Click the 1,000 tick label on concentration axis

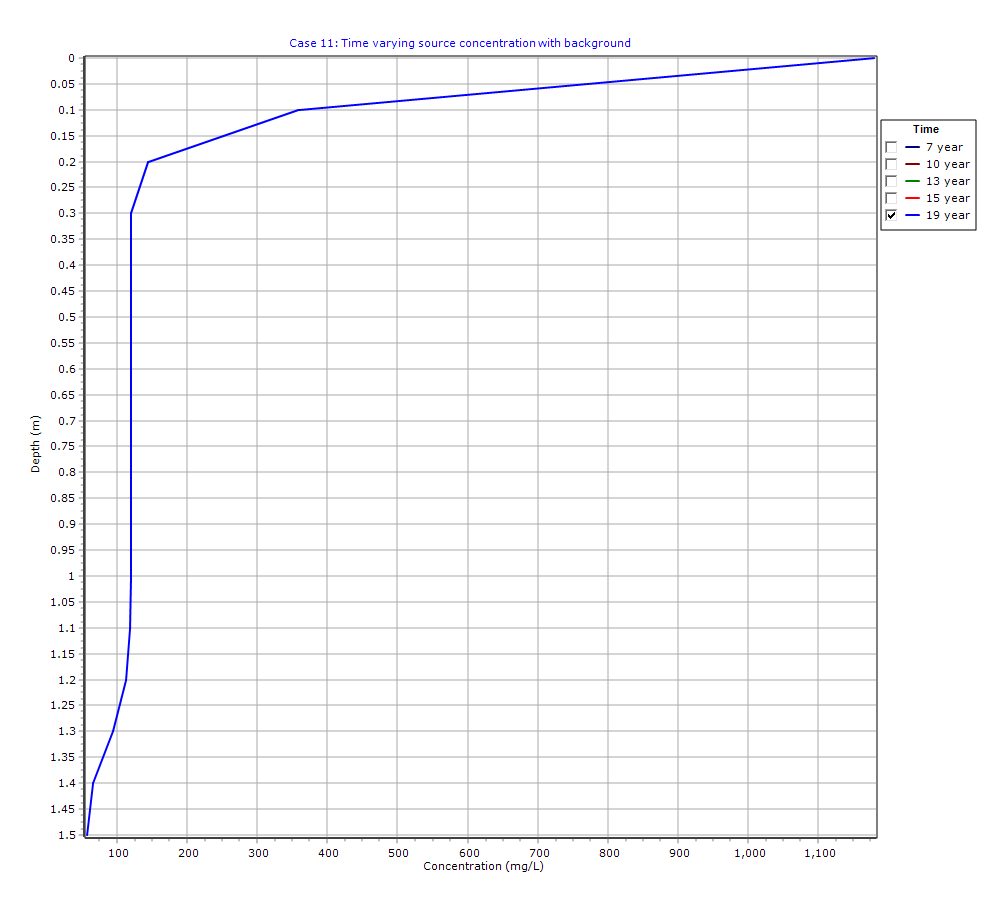pyautogui.click(x=749, y=853)
